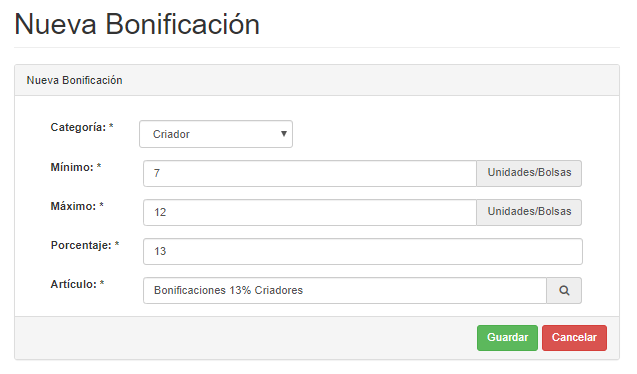Click the red Cancelar button
This screenshot has width=637, height=374.
point(574,338)
